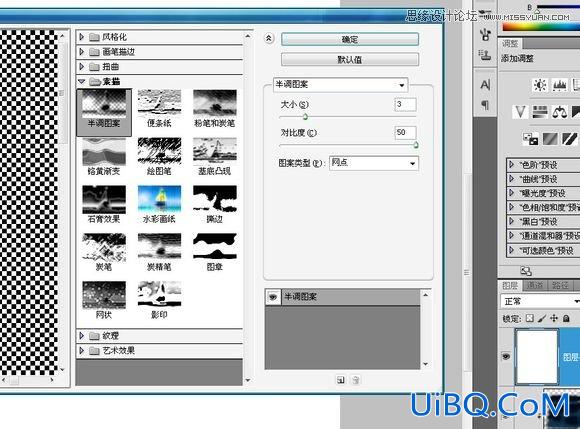Toggle lock position icon

tap(554, 318)
